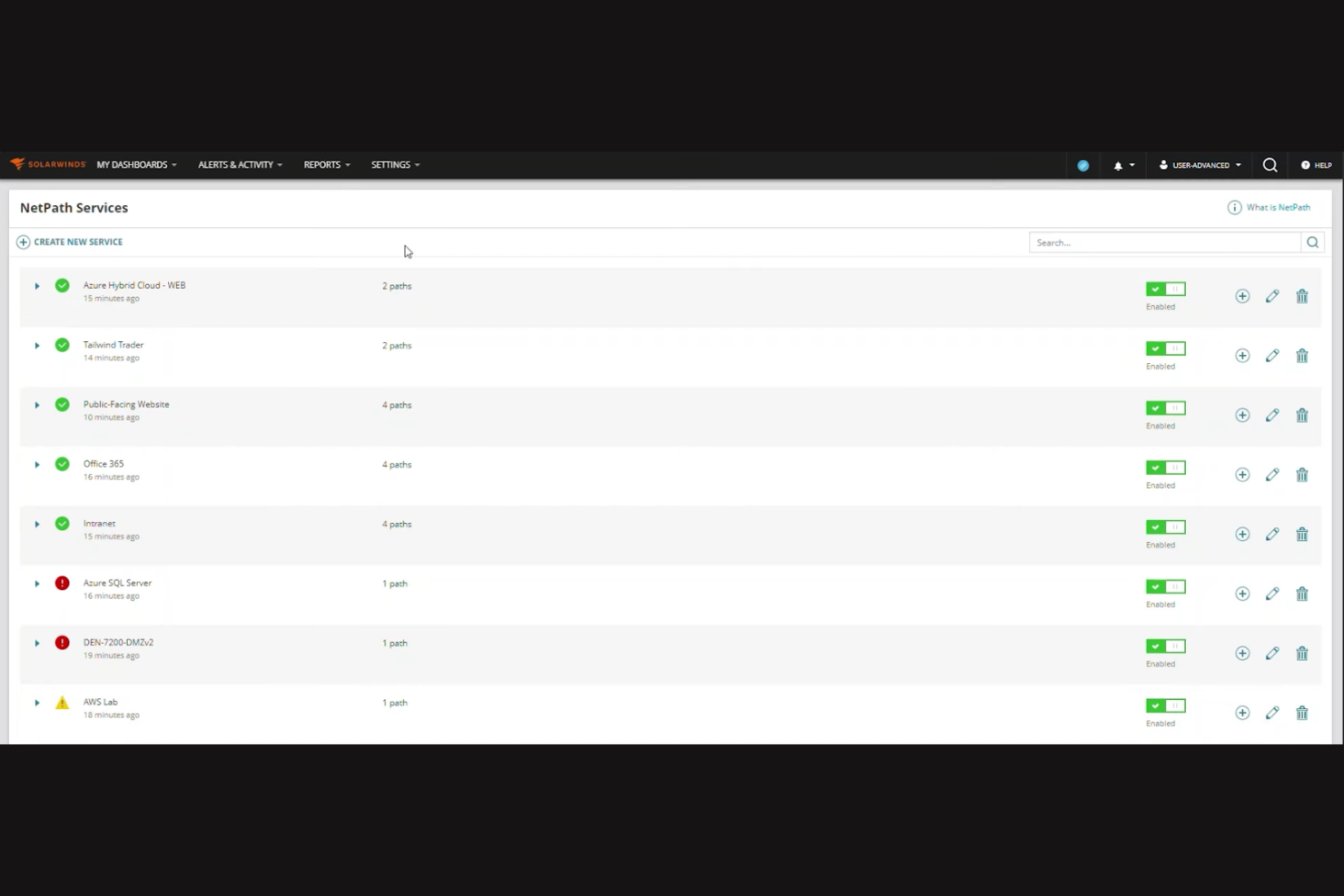Click the SolarWinds logo
The height and width of the screenshot is (896, 1344).
tap(47, 164)
